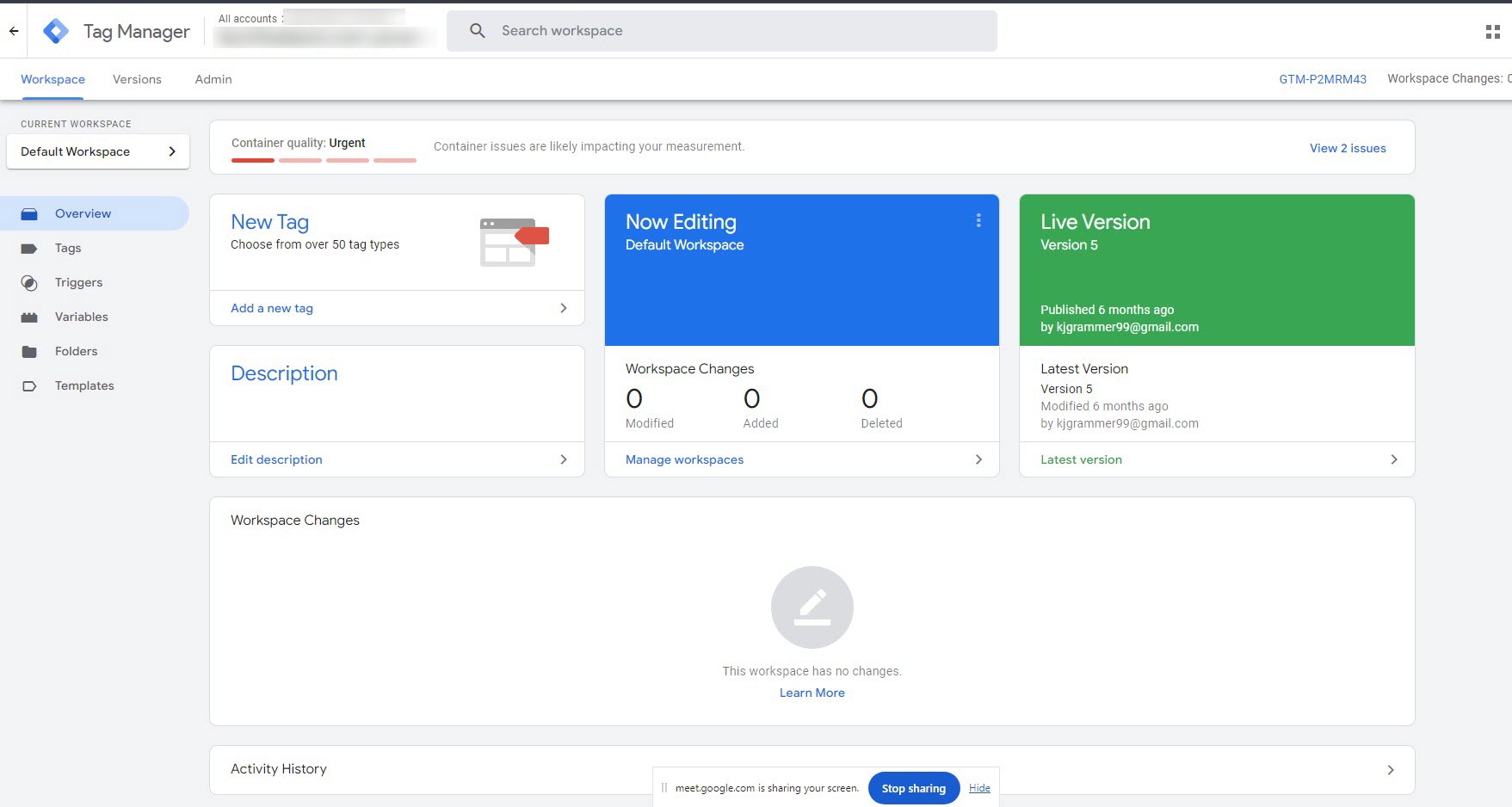Open the Tags section in sidebar
Image resolution: width=1512 pixels, height=807 pixels.
point(67,248)
